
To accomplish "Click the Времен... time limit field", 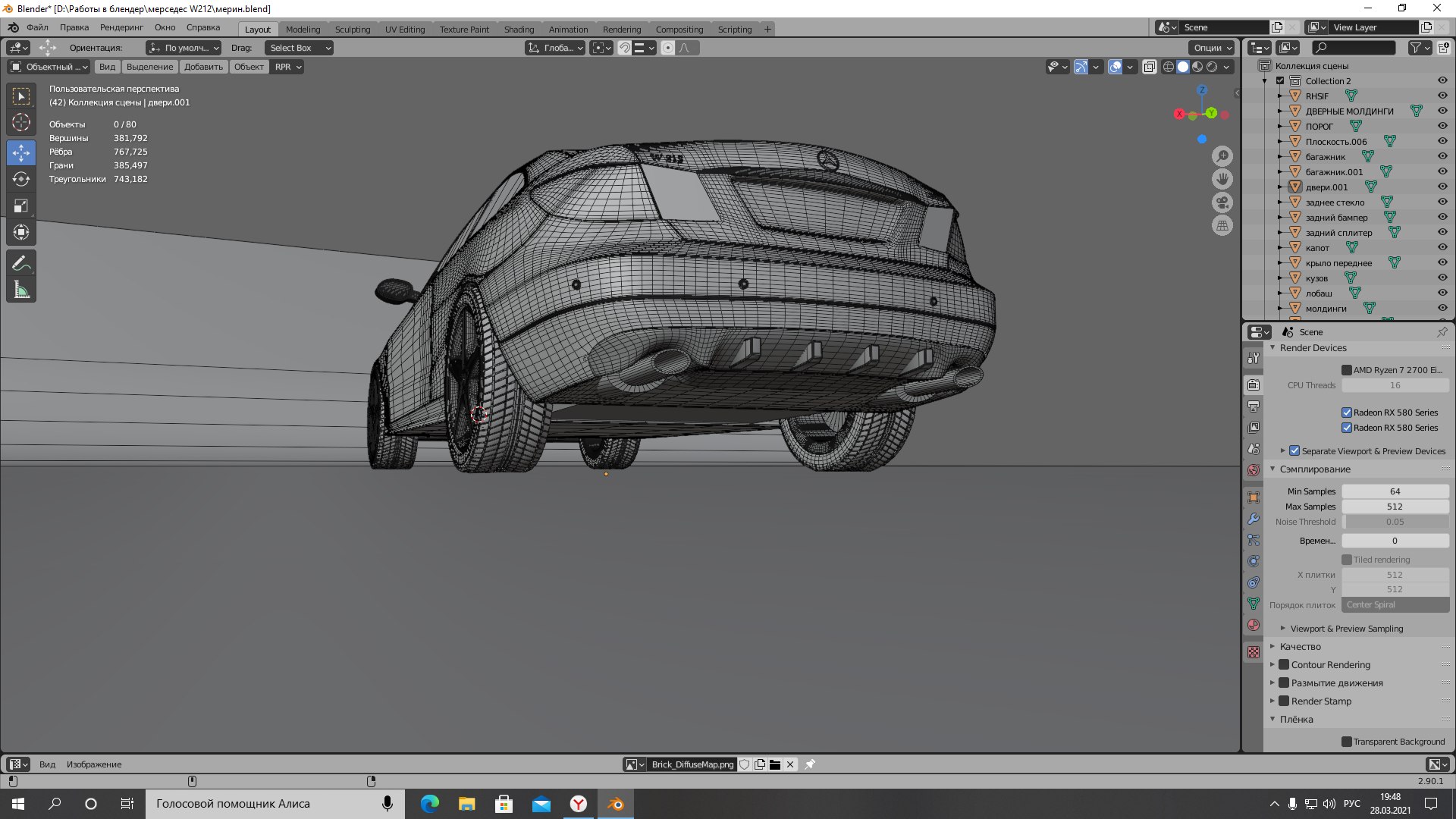I will [1395, 541].
